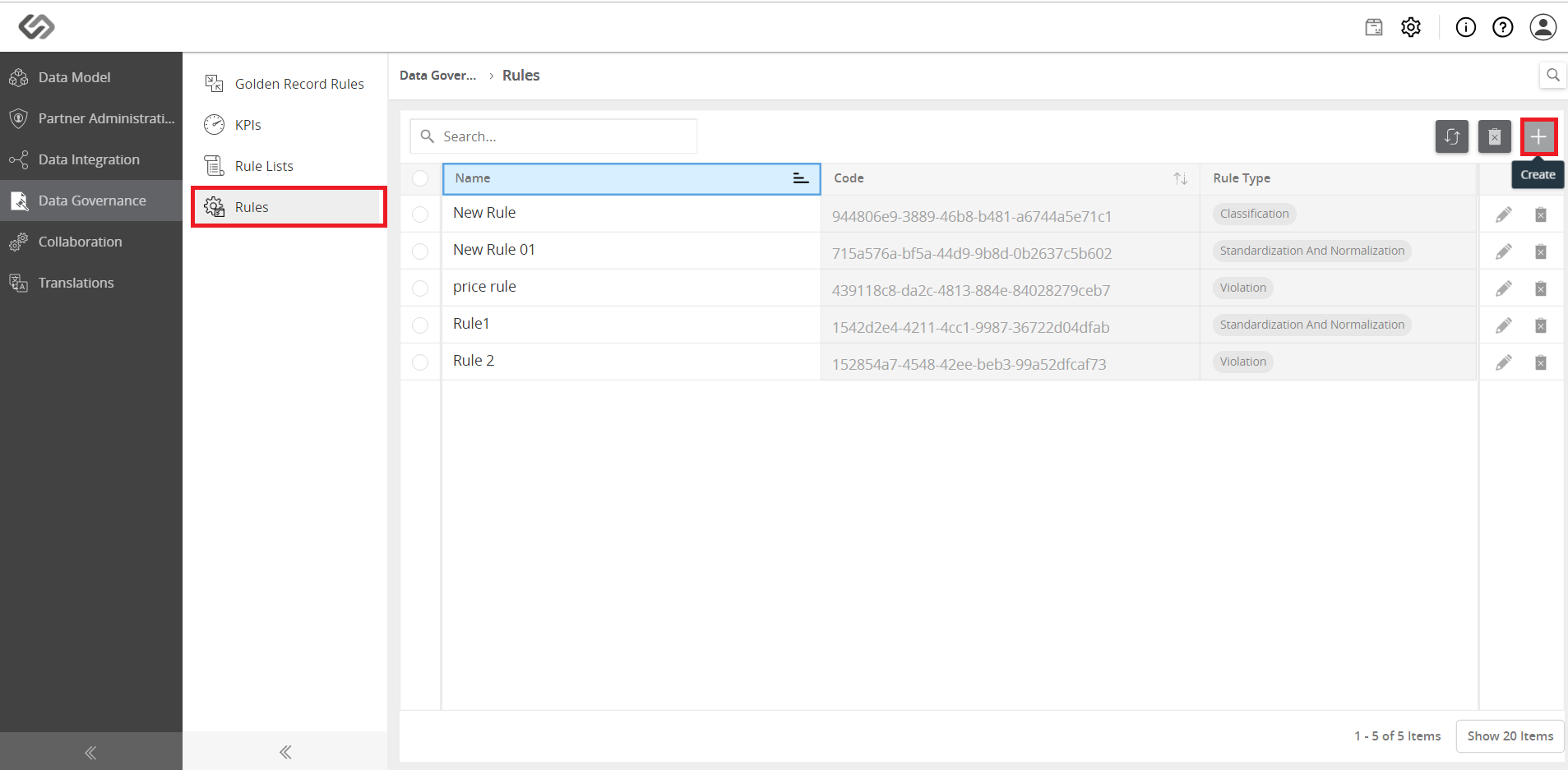Collapse the main dark sidebar
1568x770 pixels.
point(90,752)
